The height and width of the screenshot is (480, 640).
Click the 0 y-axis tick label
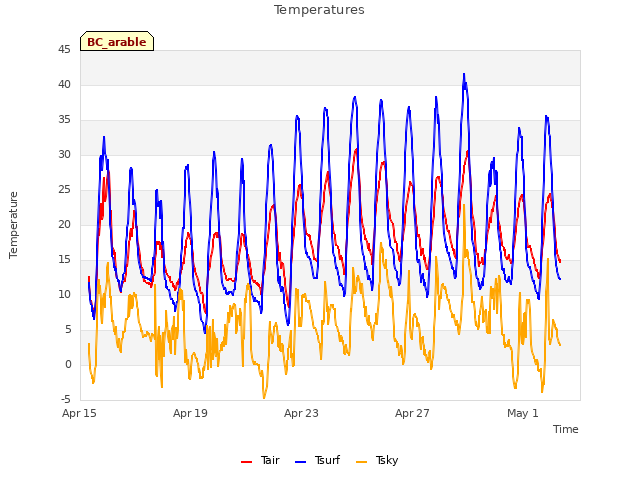coord(68,364)
